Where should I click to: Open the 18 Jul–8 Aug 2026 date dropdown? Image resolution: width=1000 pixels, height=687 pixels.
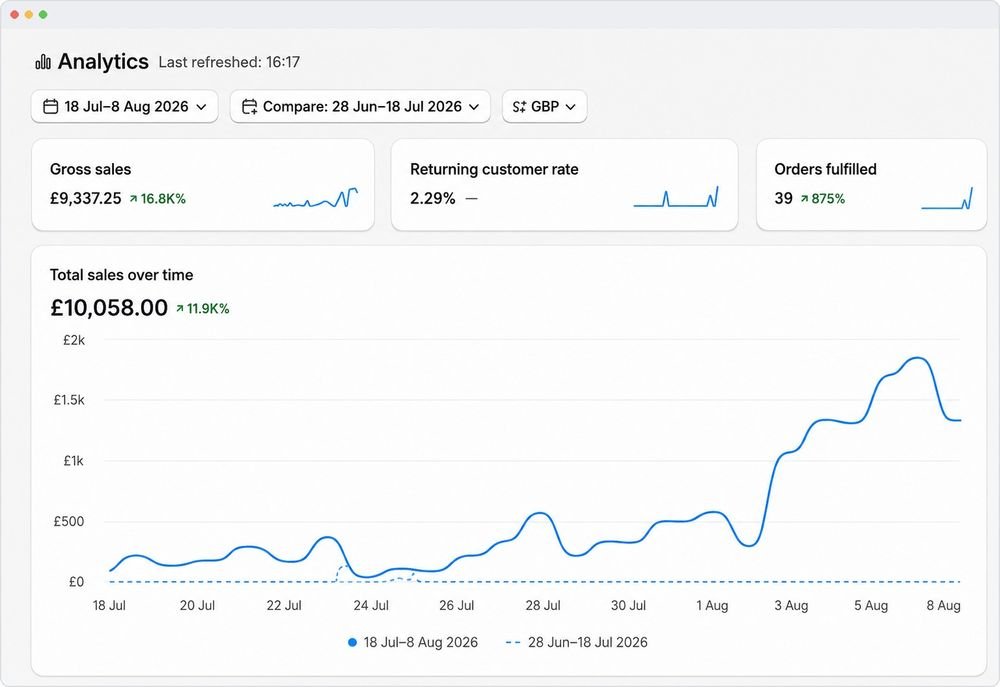click(x=125, y=107)
